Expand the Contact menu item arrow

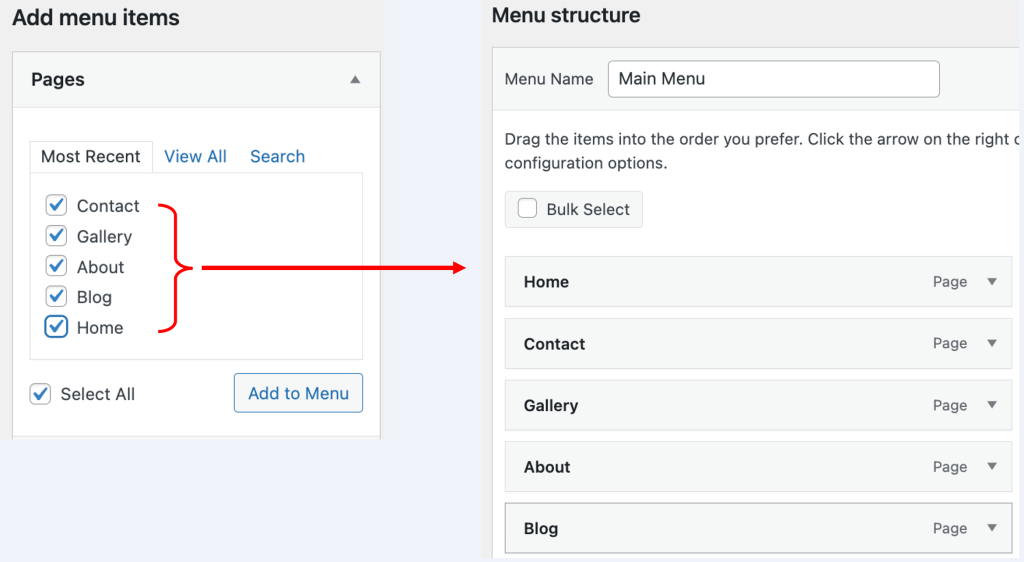992,343
